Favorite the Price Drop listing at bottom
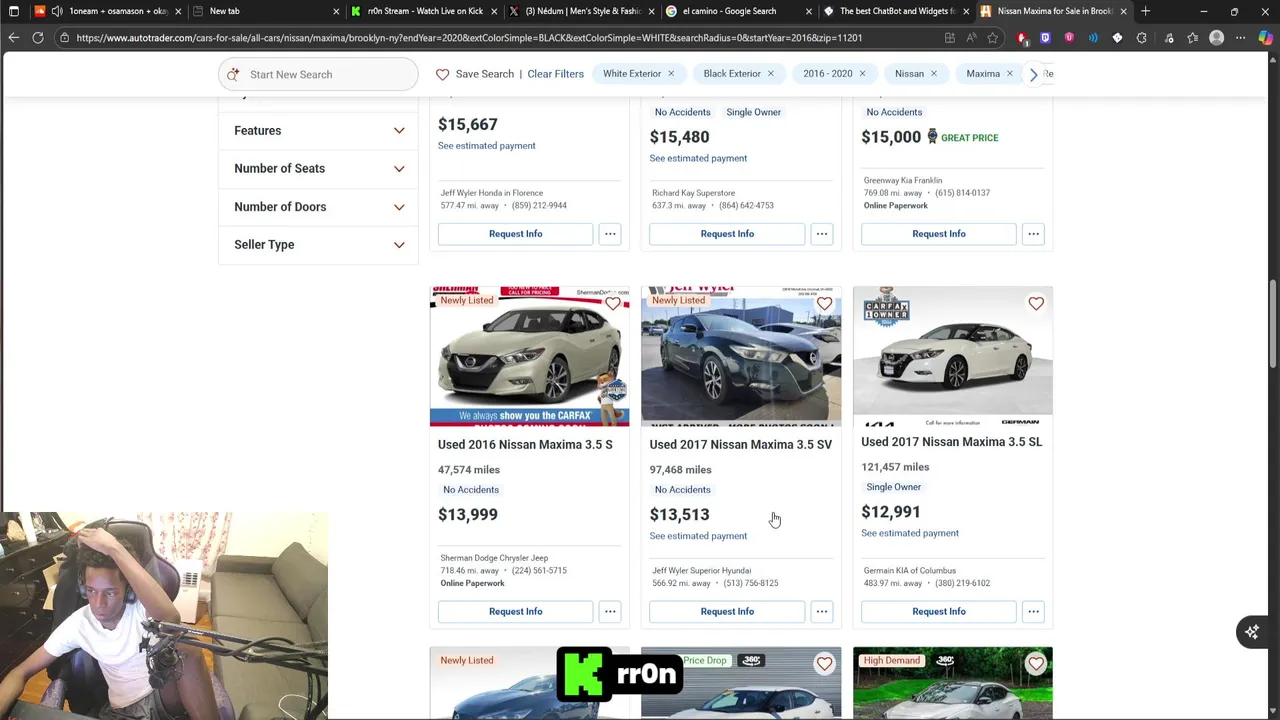This screenshot has width=1280, height=720. 824,663
